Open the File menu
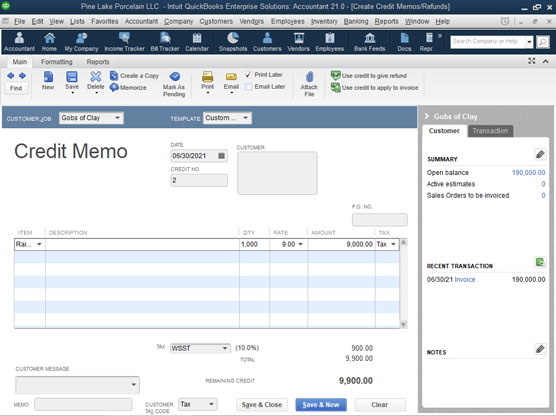The image size is (556, 416). [20, 21]
